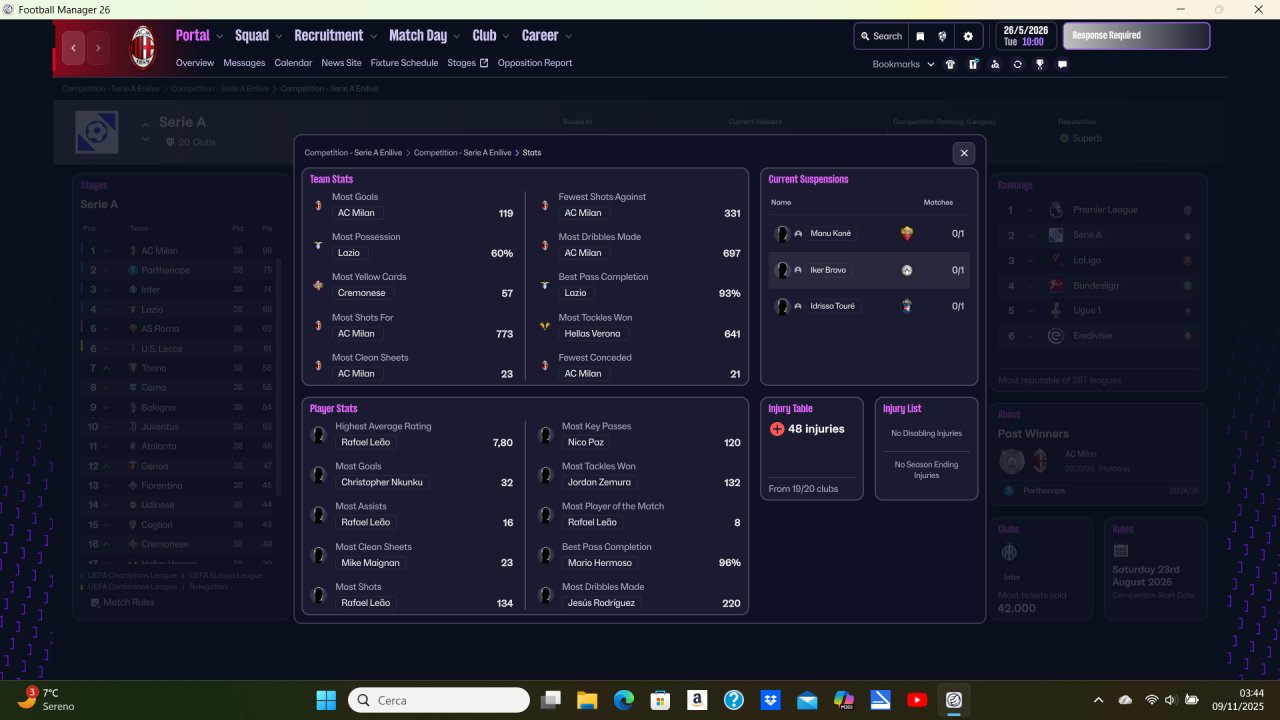Click the Cremonese badge beside Most Yellow Cards

coord(318,285)
